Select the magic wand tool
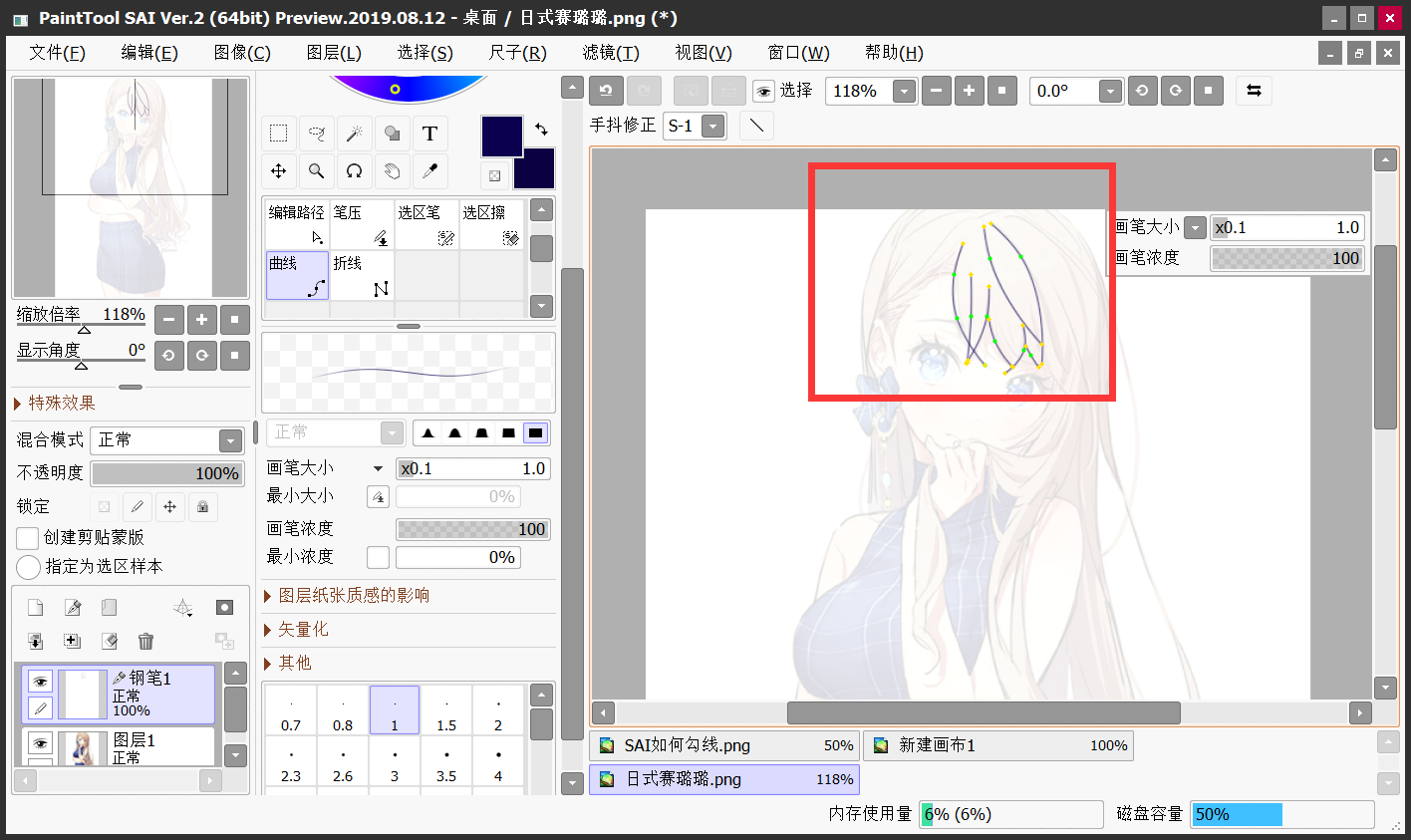 (x=354, y=134)
